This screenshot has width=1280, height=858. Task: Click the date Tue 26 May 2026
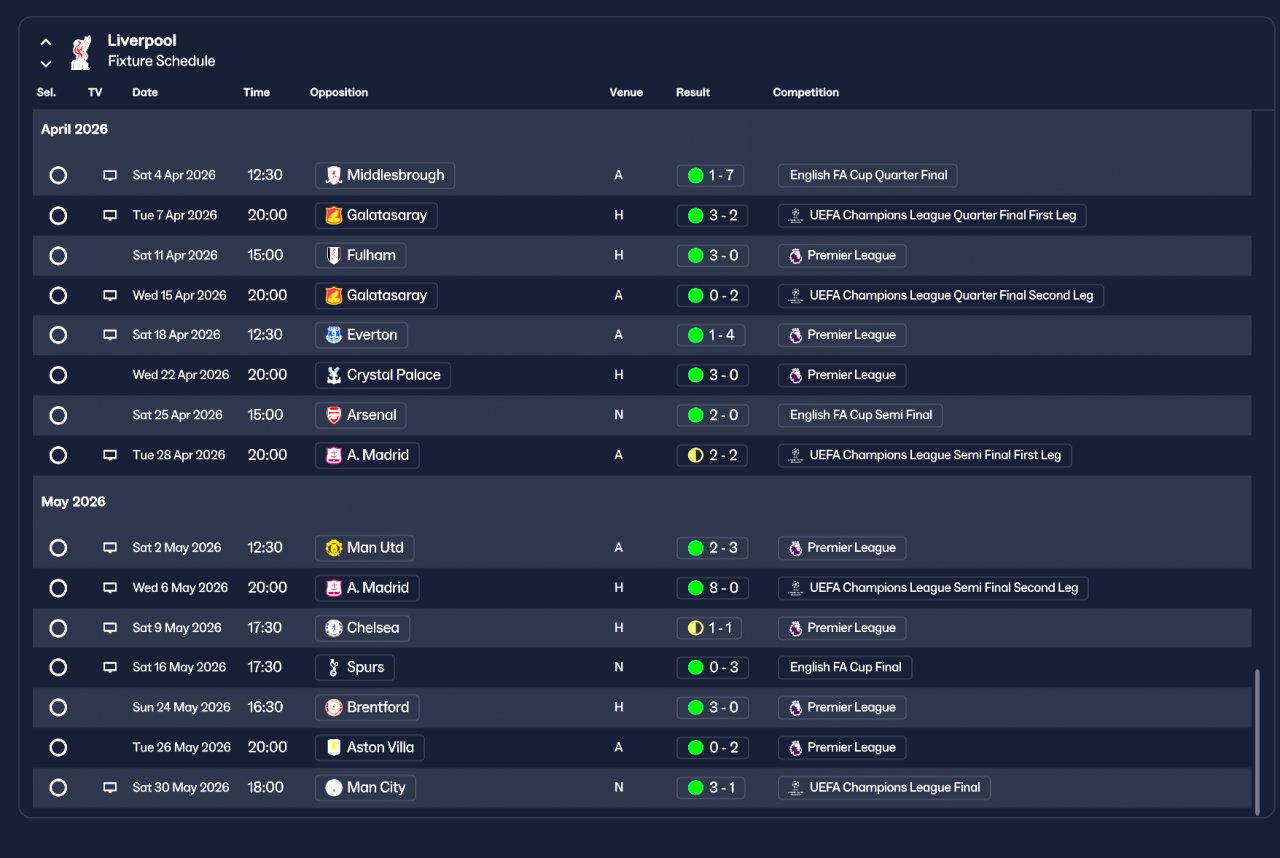(x=182, y=747)
